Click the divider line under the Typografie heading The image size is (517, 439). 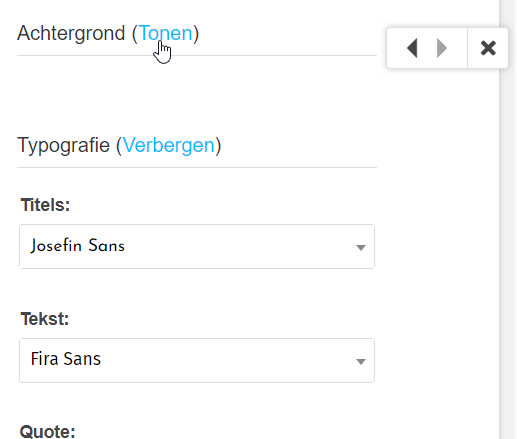197,168
